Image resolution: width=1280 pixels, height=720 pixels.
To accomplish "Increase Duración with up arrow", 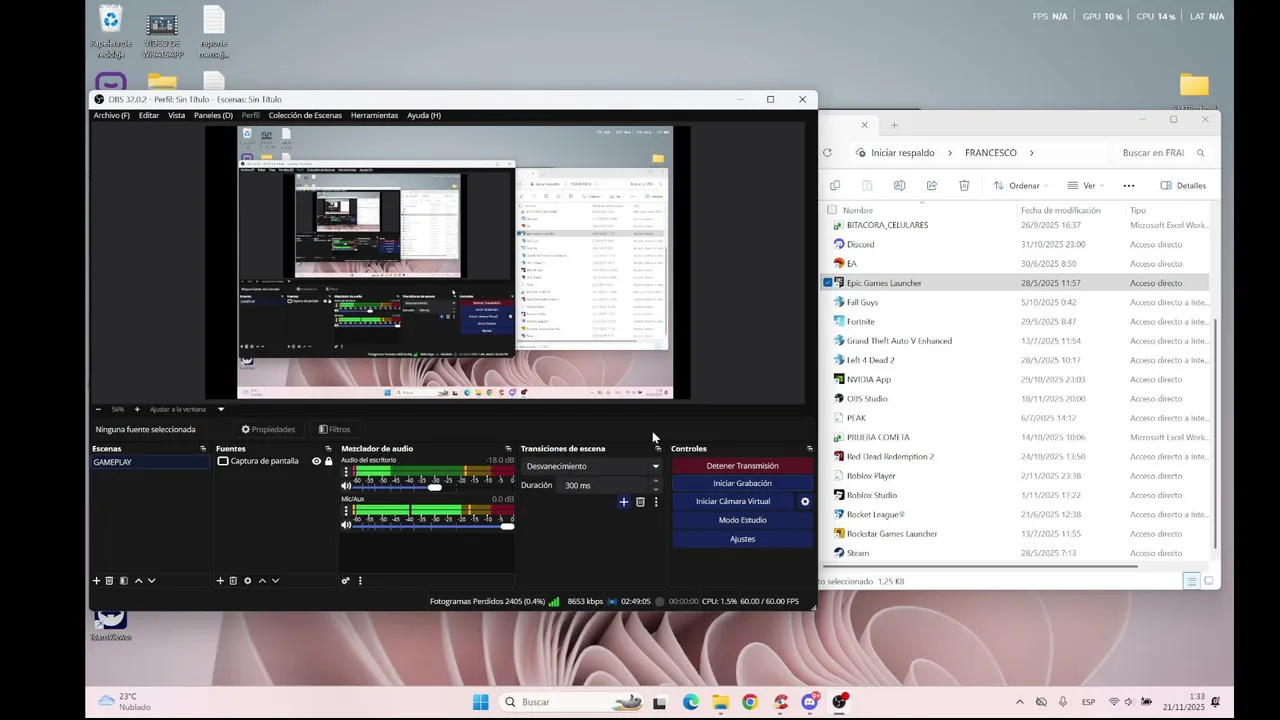I will click(x=656, y=481).
